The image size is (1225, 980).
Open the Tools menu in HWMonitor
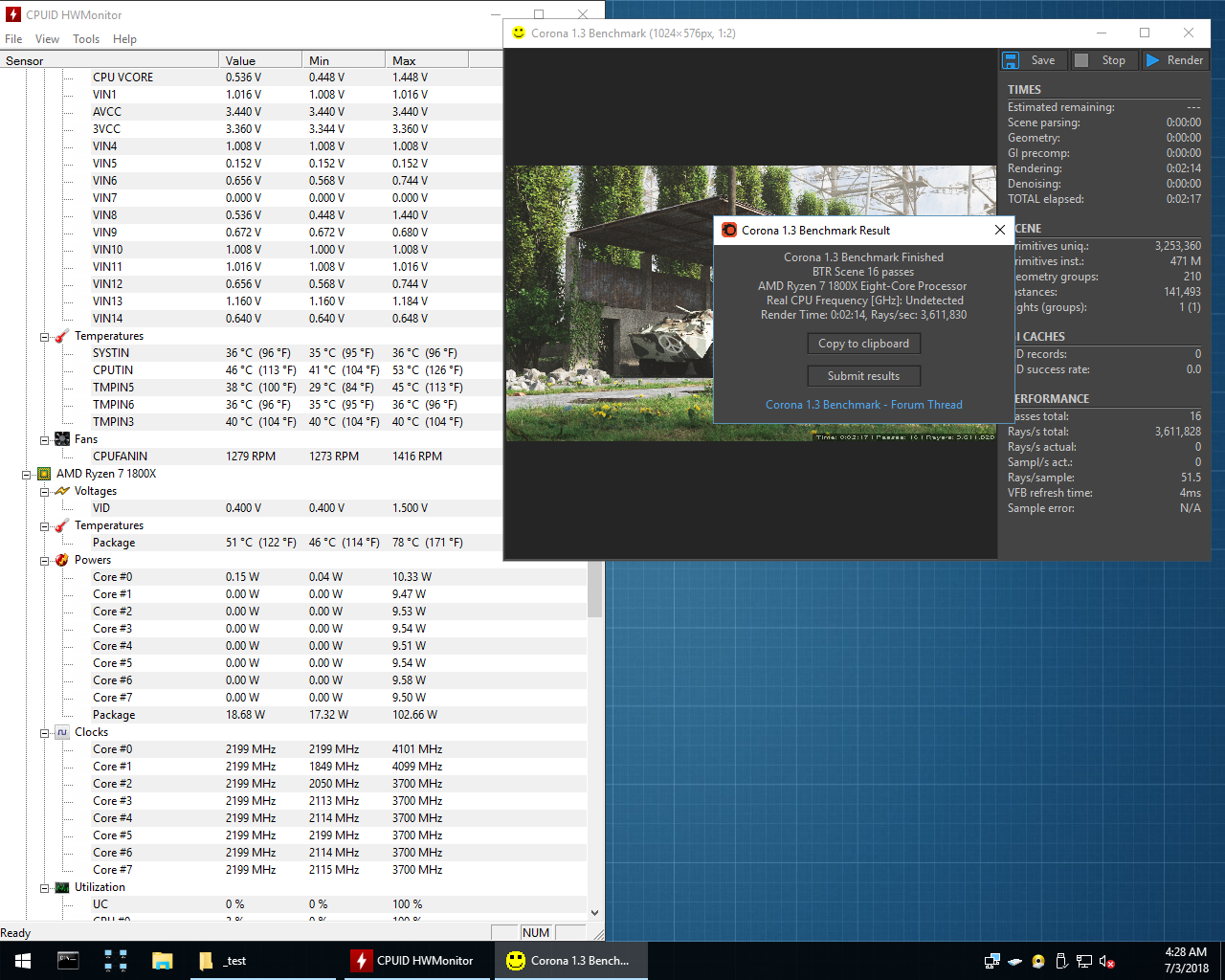86,39
